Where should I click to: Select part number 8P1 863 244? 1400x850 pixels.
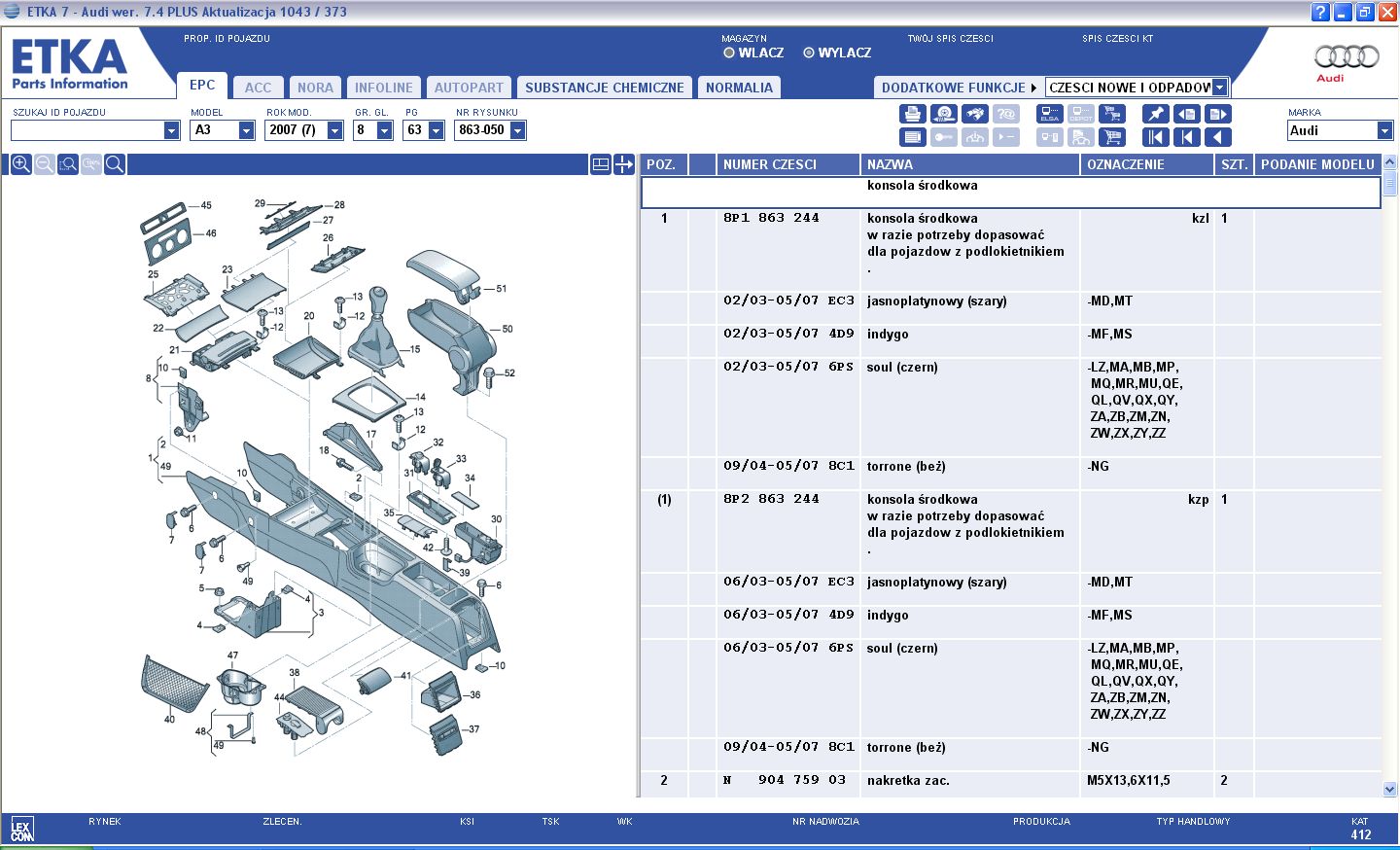point(771,218)
